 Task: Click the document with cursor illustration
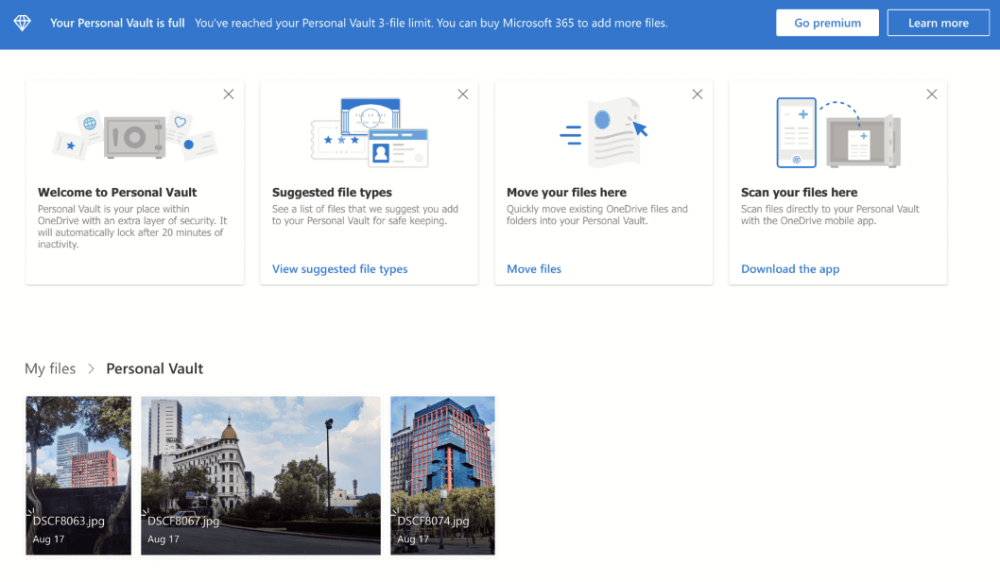(605, 132)
